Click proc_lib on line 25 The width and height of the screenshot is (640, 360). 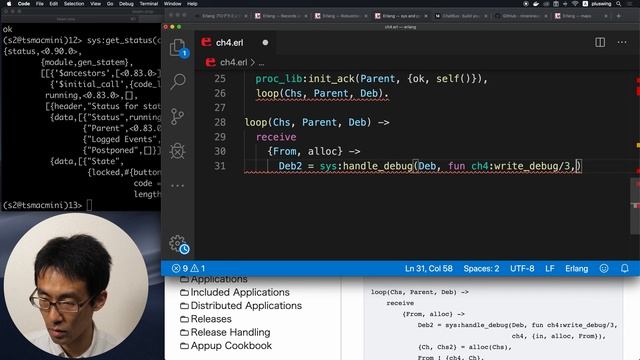(x=279, y=78)
